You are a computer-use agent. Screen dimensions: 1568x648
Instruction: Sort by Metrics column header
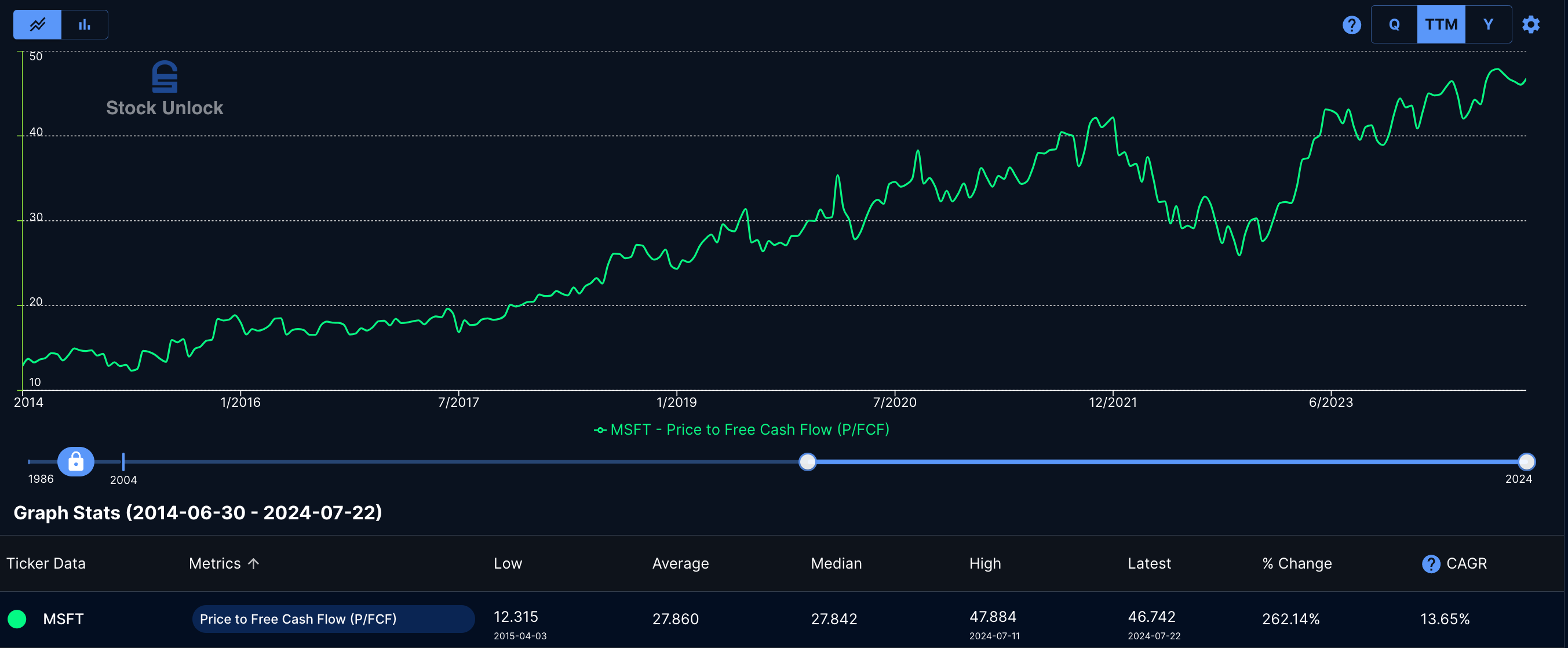[215, 563]
